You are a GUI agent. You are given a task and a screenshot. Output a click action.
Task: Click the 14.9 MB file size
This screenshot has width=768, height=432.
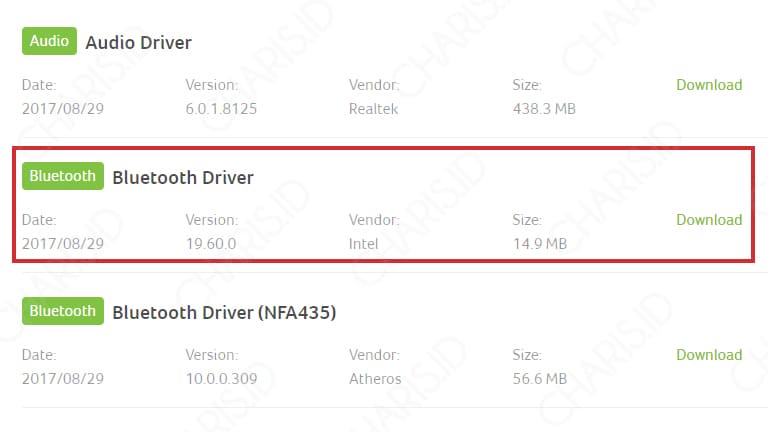point(540,243)
